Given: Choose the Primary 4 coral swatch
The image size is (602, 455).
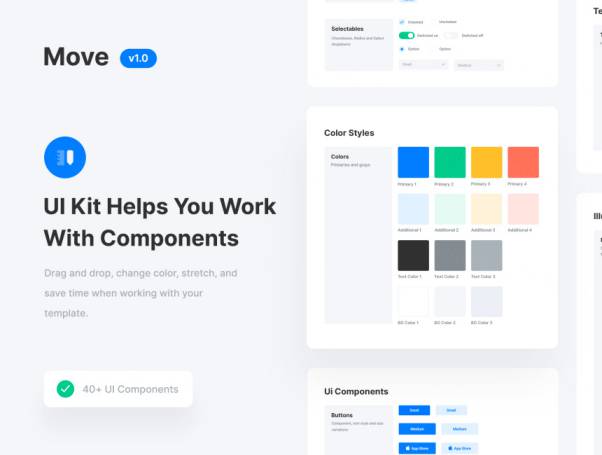Looking at the screenshot, I should 523,162.
